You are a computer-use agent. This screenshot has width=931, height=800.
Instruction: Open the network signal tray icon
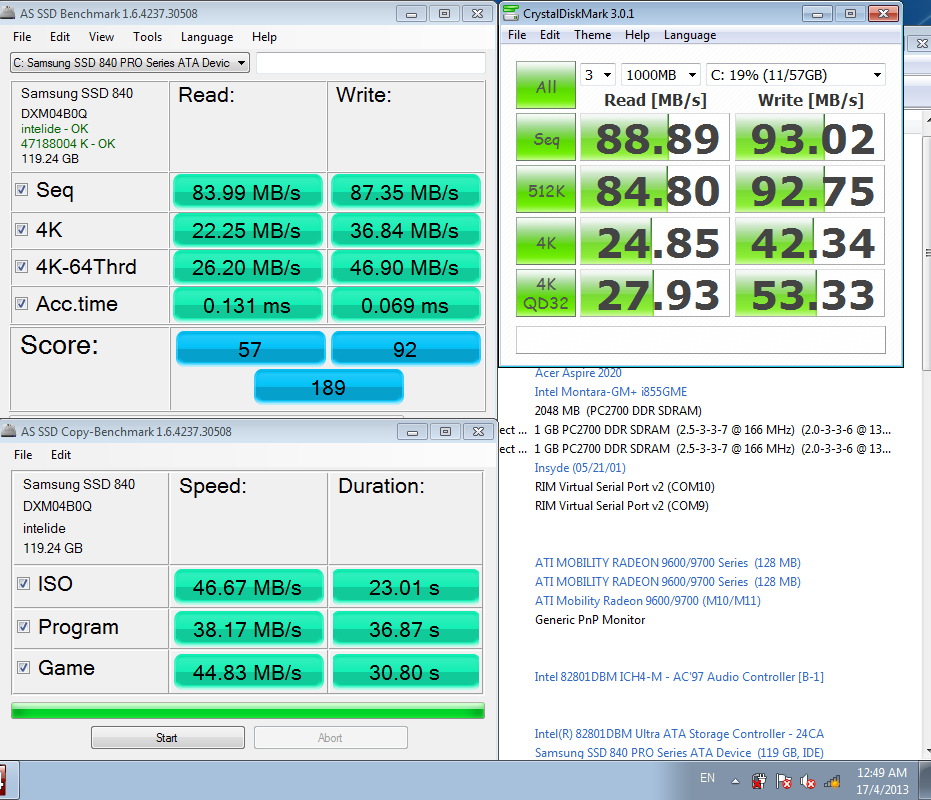832,781
